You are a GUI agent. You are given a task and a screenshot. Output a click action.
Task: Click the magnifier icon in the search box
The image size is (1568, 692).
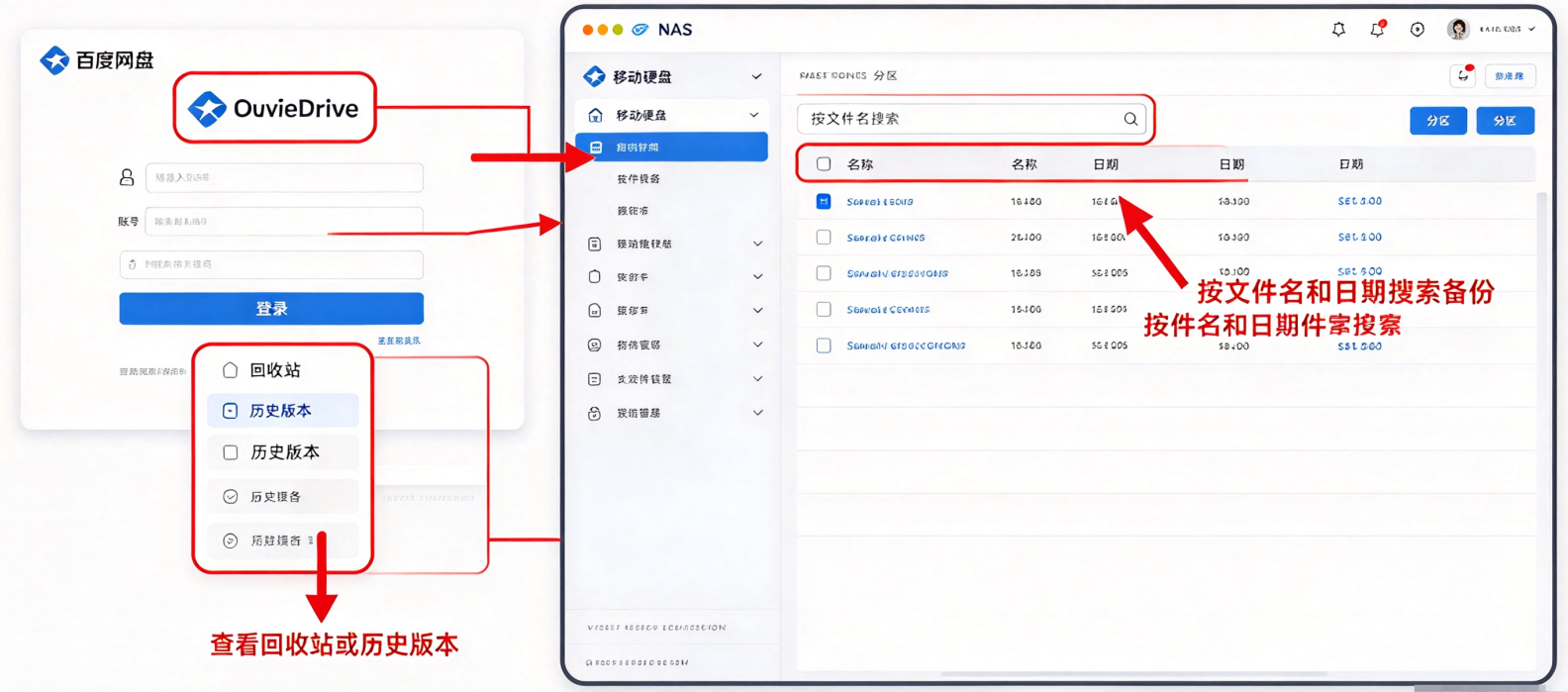[1130, 119]
